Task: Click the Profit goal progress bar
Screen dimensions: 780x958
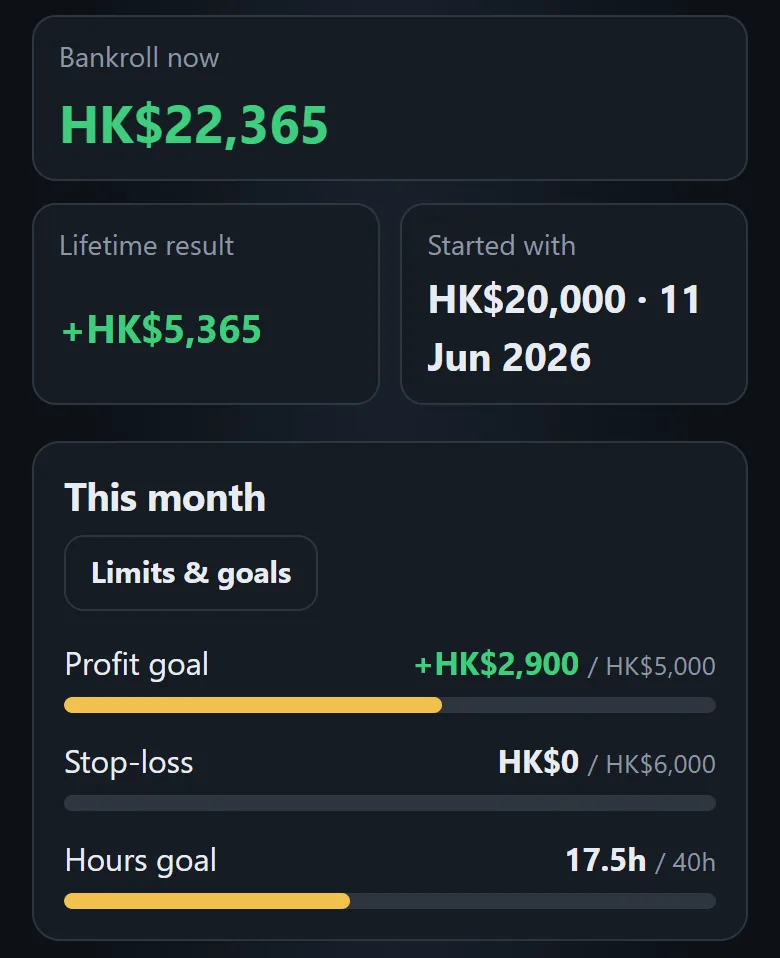Action: coord(390,705)
